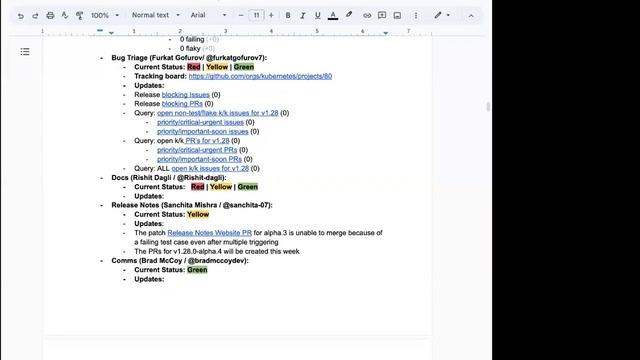The width and height of the screenshot is (640, 360).
Task: Insert a link from the toolbar
Action: click(x=367, y=16)
